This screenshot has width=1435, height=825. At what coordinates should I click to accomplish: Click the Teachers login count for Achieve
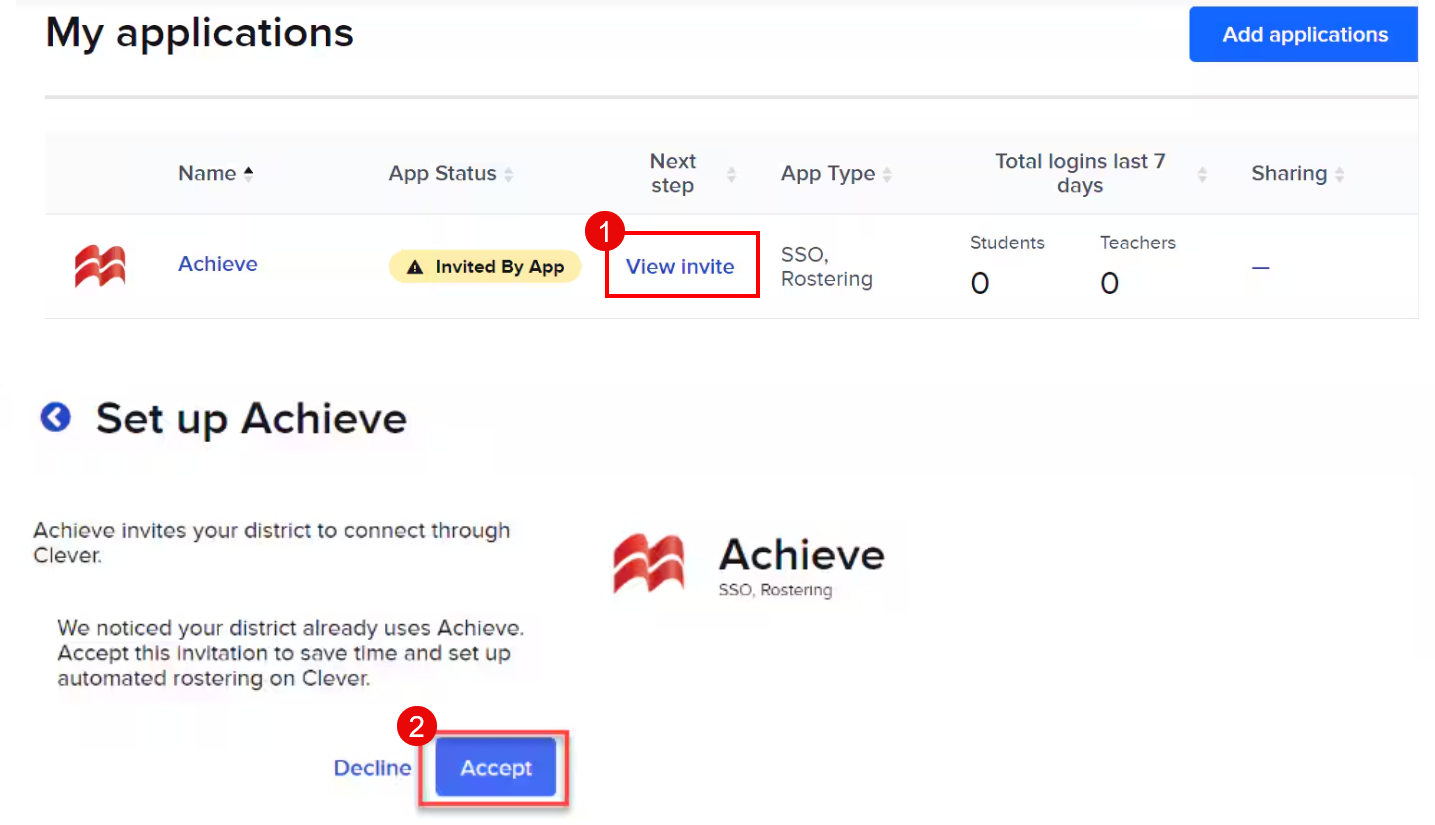click(1109, 282)
